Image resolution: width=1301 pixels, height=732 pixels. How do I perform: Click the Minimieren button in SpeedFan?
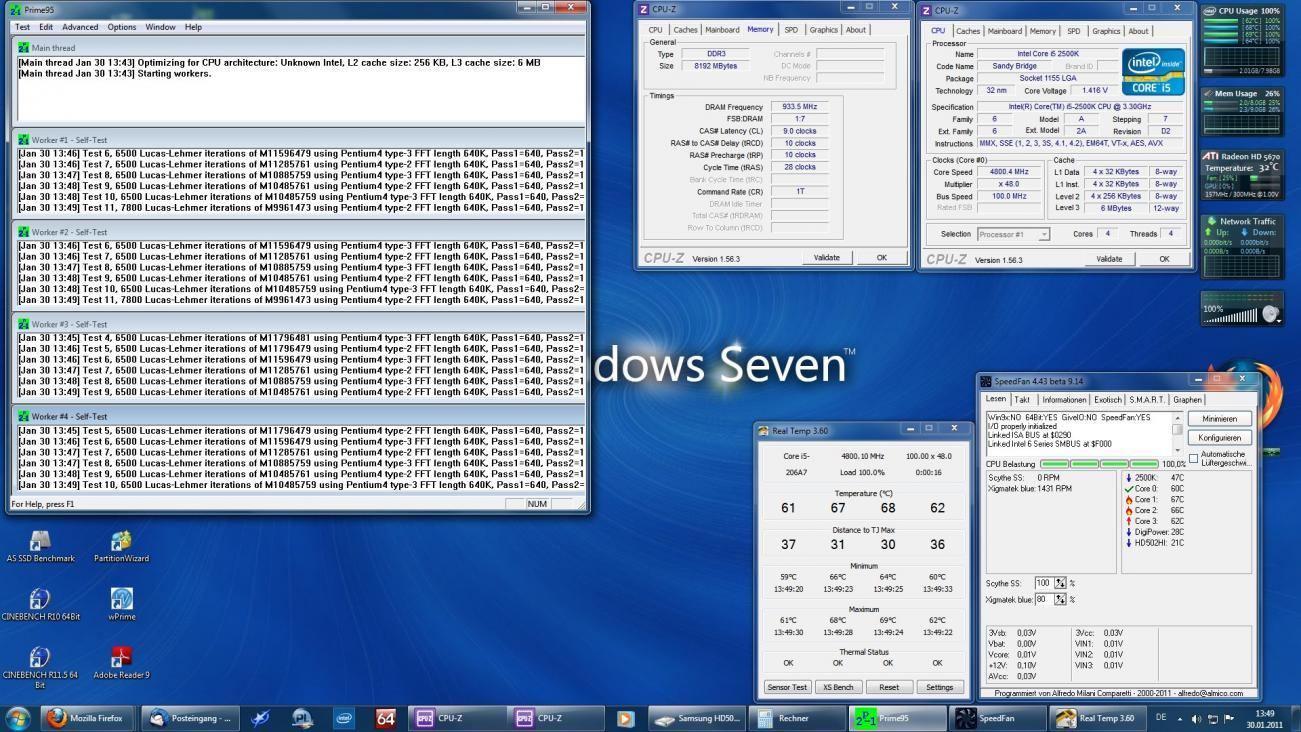click(1219, 418)
